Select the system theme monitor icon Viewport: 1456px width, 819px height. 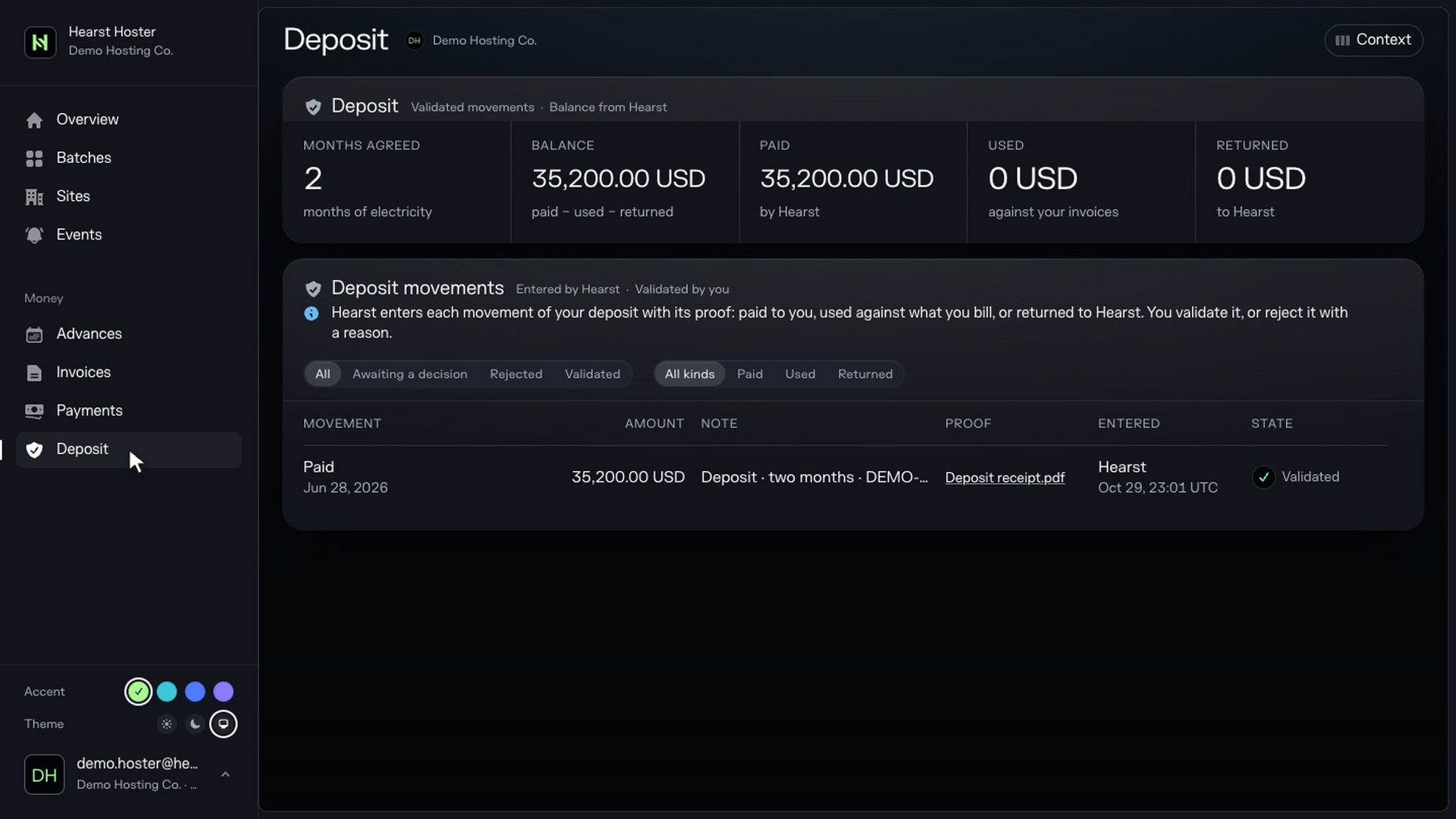click(x=223, y=724)
